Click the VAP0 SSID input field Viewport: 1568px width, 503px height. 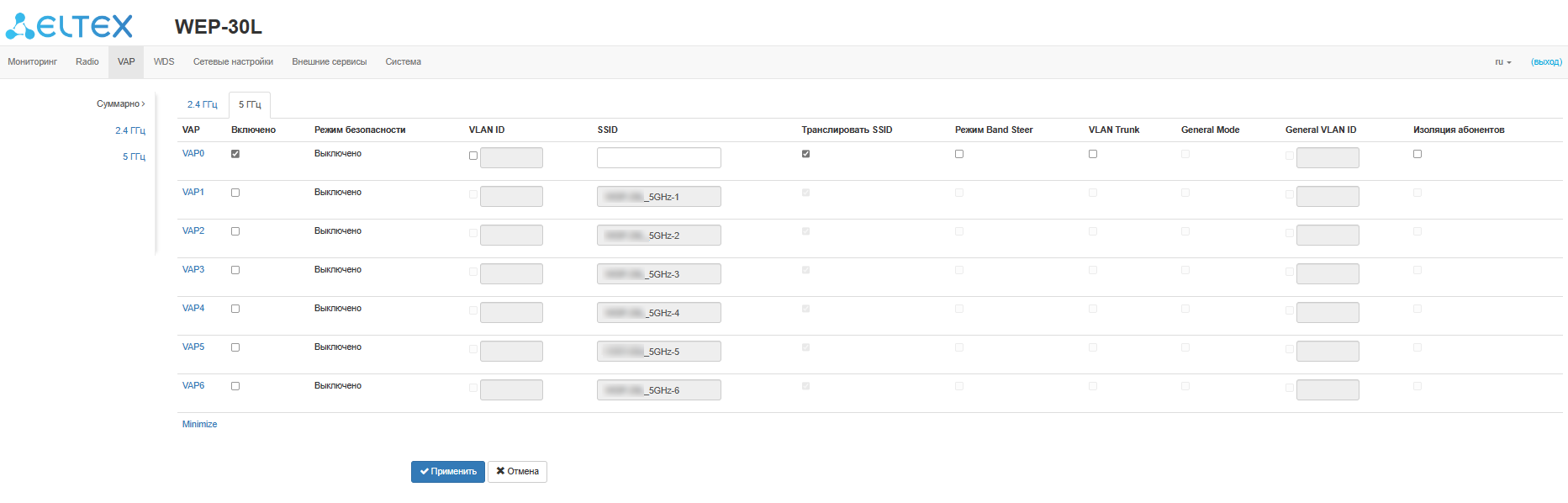pos(658,157)
